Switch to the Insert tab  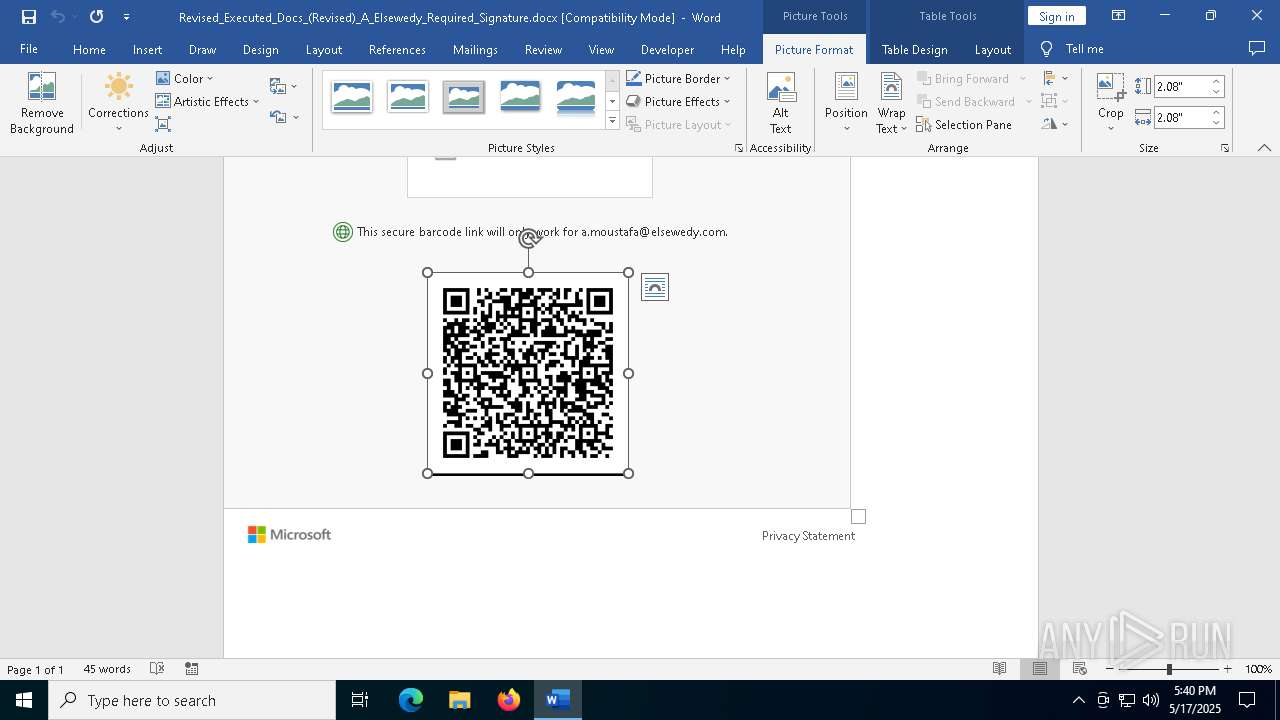(147, 49)
